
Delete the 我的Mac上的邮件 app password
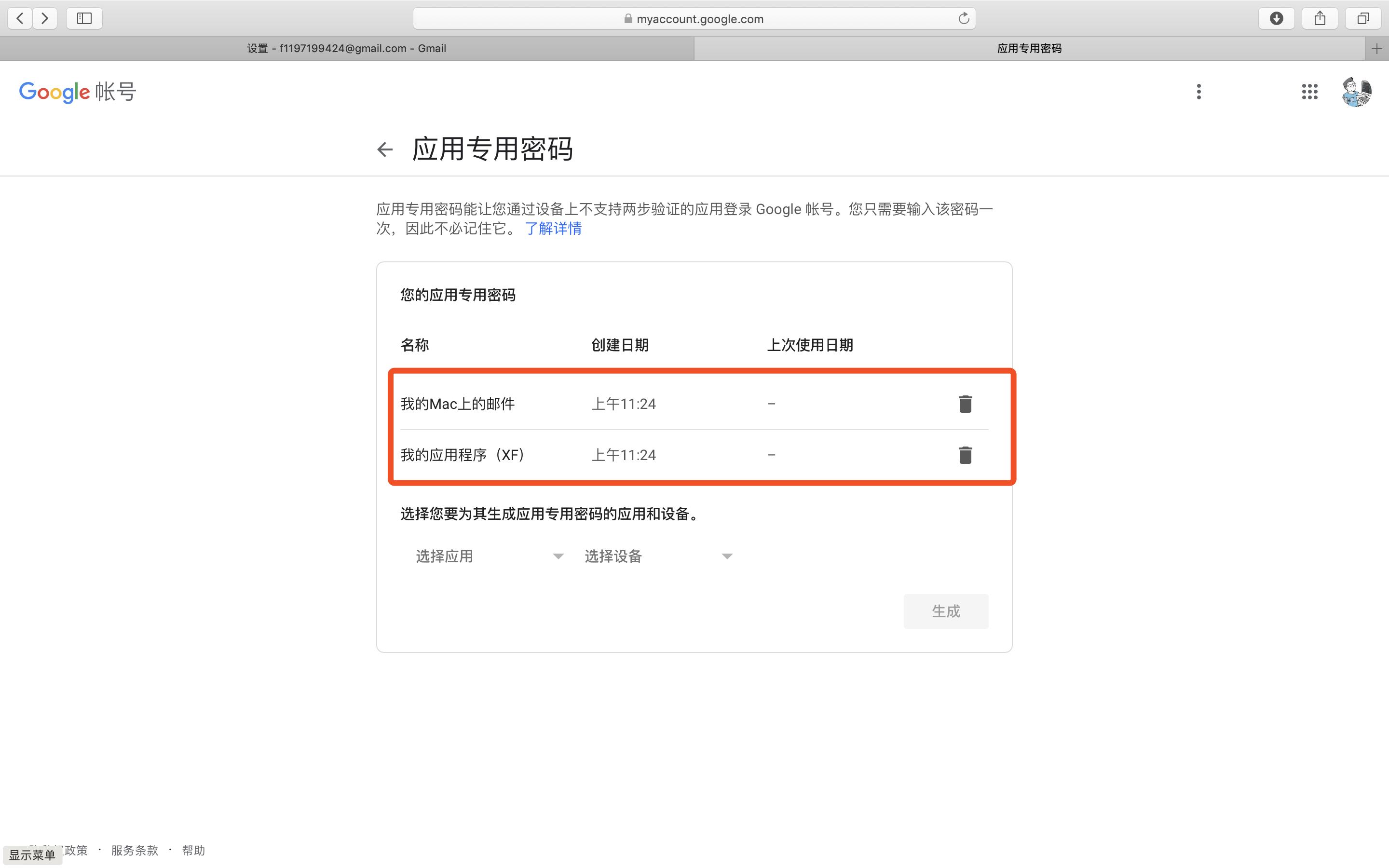click(965, 404)
